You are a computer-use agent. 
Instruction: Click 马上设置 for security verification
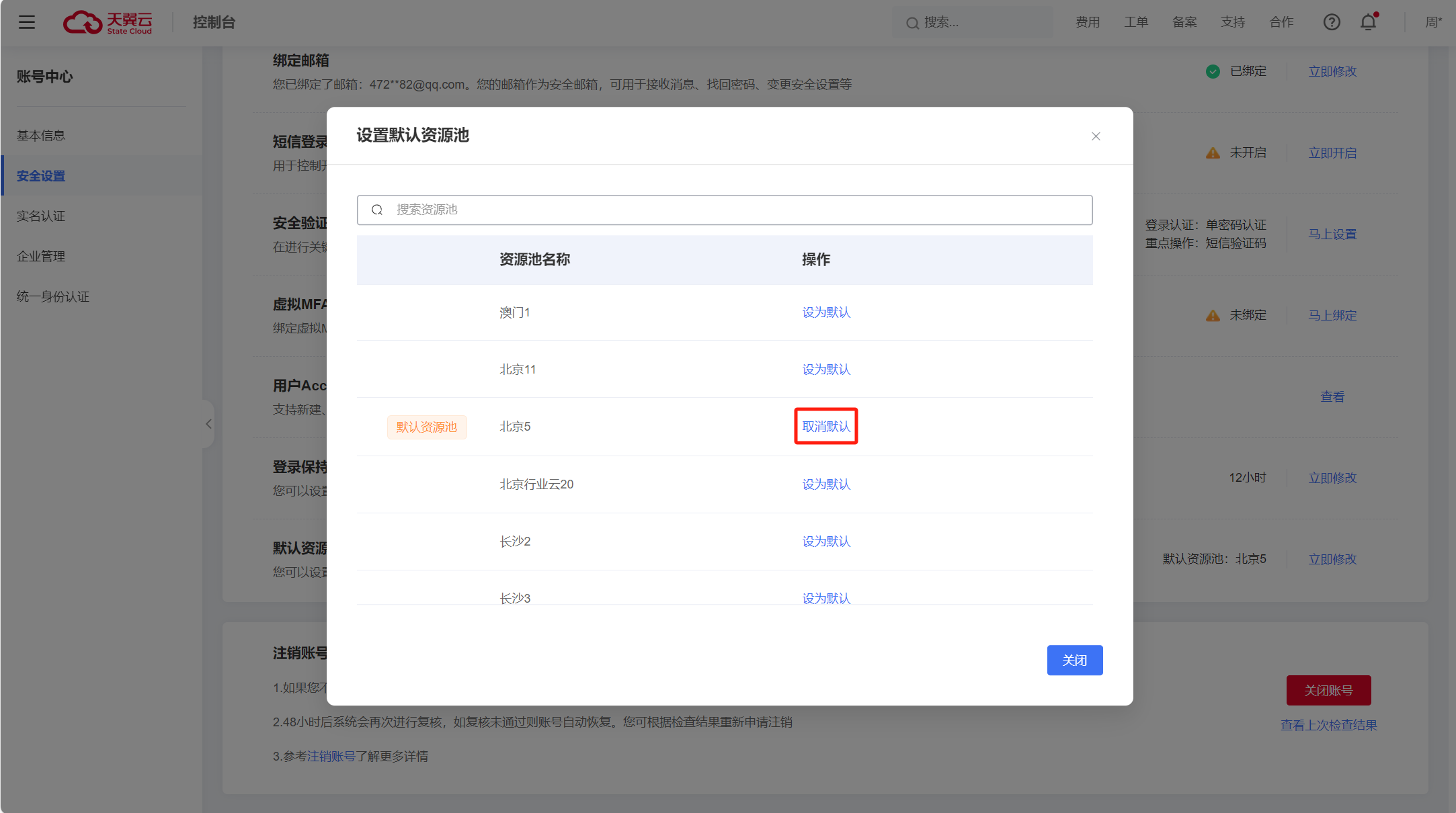(x=1332, y=234)
